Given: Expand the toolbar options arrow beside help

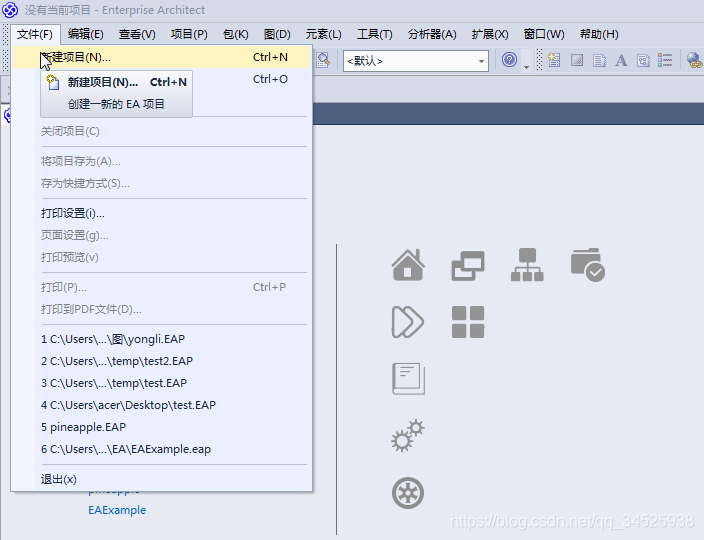Looking at the screenshot, I should point(526,67).
